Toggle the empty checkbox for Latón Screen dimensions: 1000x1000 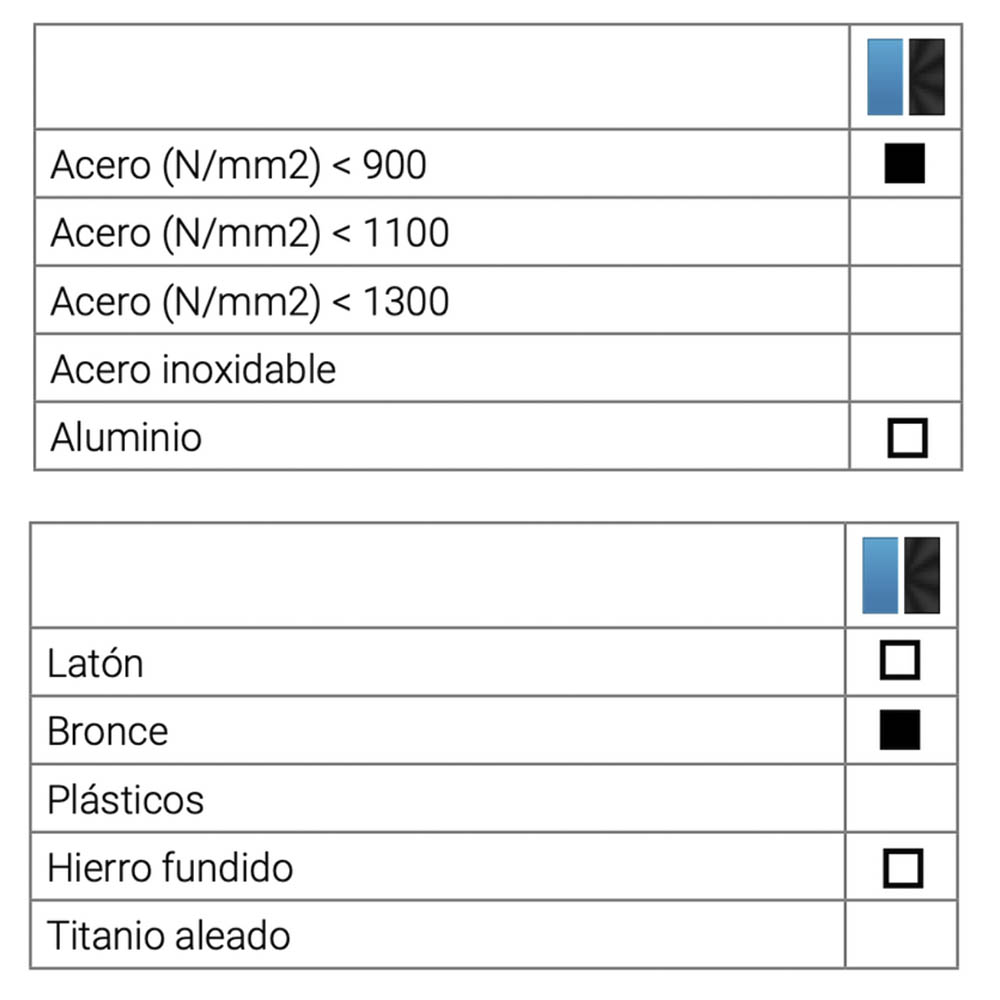click(x=900, y=661)
